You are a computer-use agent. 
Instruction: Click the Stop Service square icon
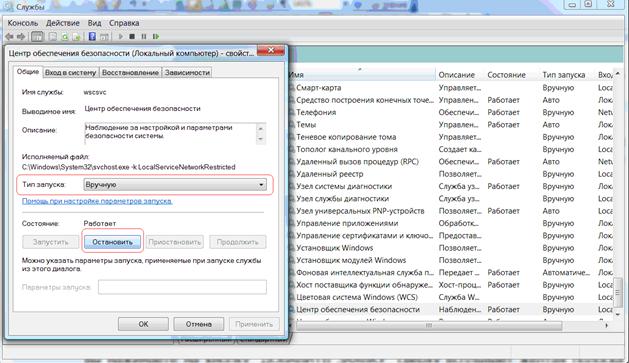[x=132, y=37]
